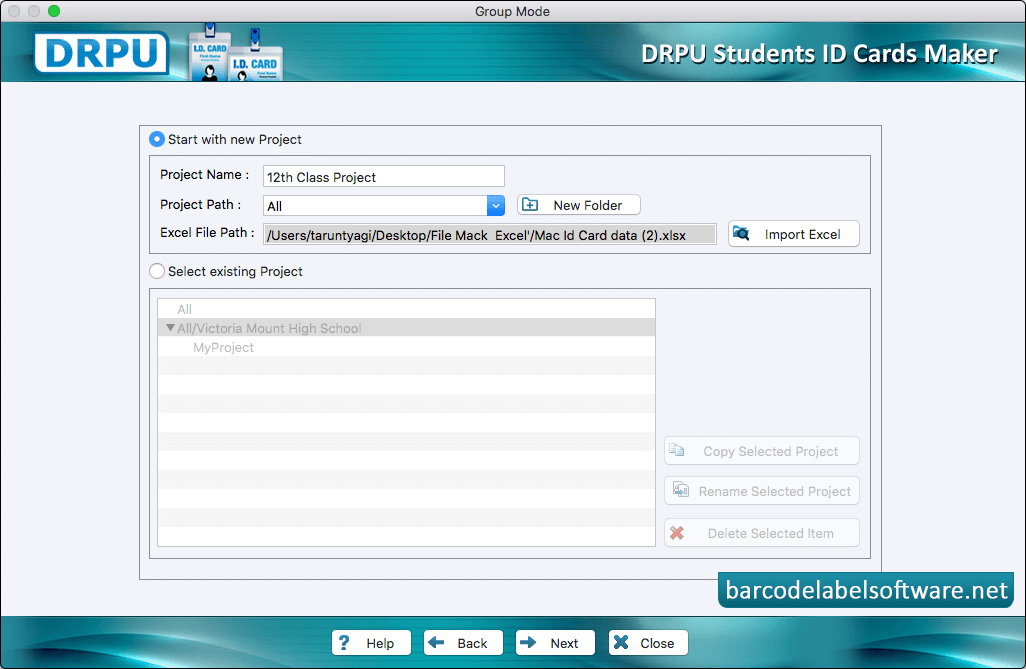1026x669 pixels.
Task: Choose the Select existing Project option
Action: click(x=156, y=271)
